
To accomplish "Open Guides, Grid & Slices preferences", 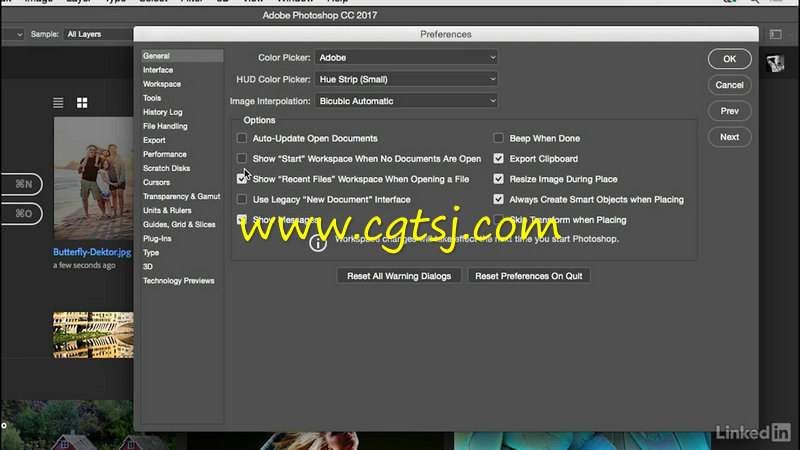I will click(x=179, y=224).
